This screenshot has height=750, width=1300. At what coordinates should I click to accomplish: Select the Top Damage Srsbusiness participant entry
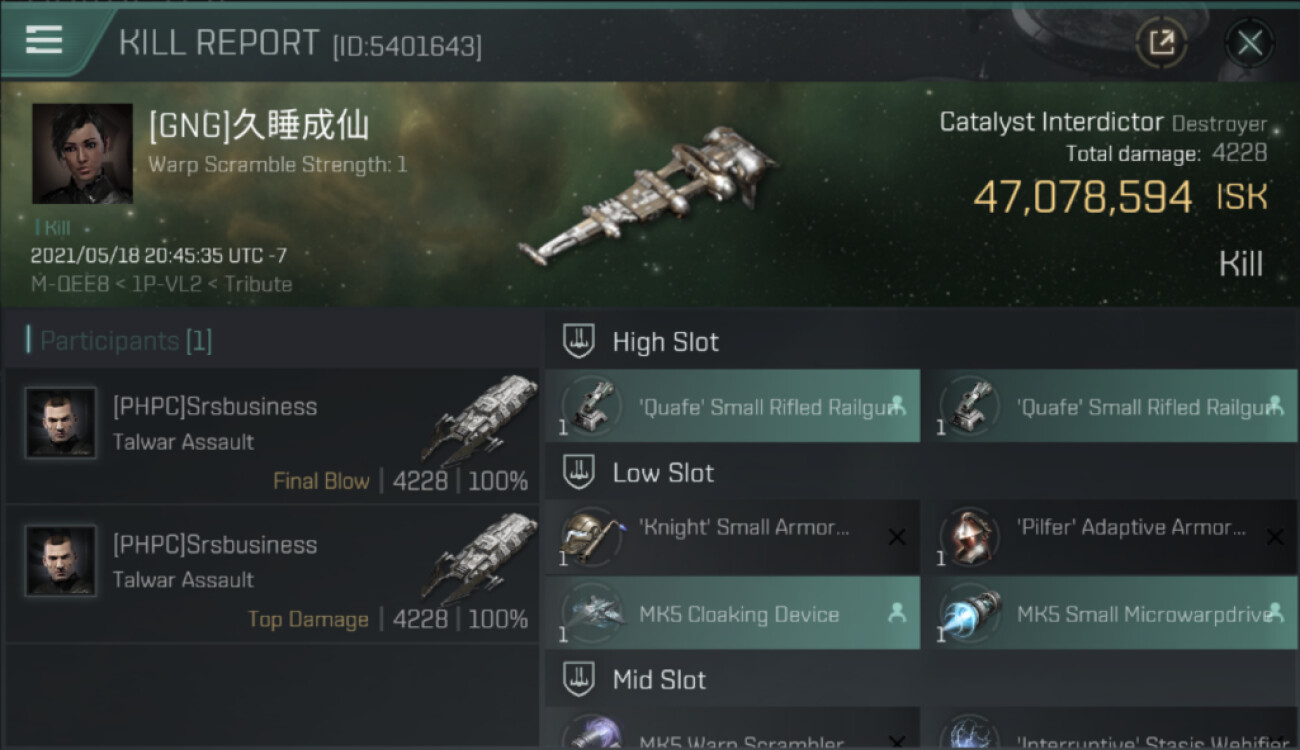tap(272, 574)
